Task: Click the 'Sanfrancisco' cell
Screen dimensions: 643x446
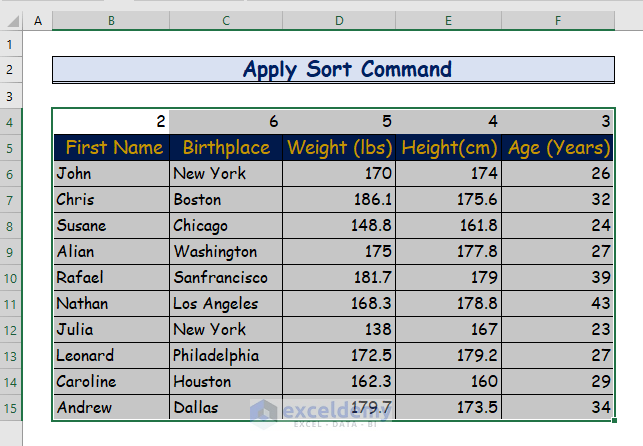Action: click(x=226, y=278)
